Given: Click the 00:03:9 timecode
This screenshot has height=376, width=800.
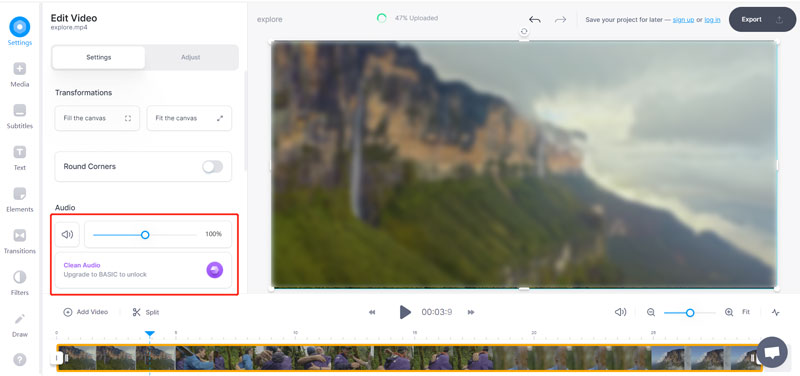Looking at the screenshot, I should (437, 312).
